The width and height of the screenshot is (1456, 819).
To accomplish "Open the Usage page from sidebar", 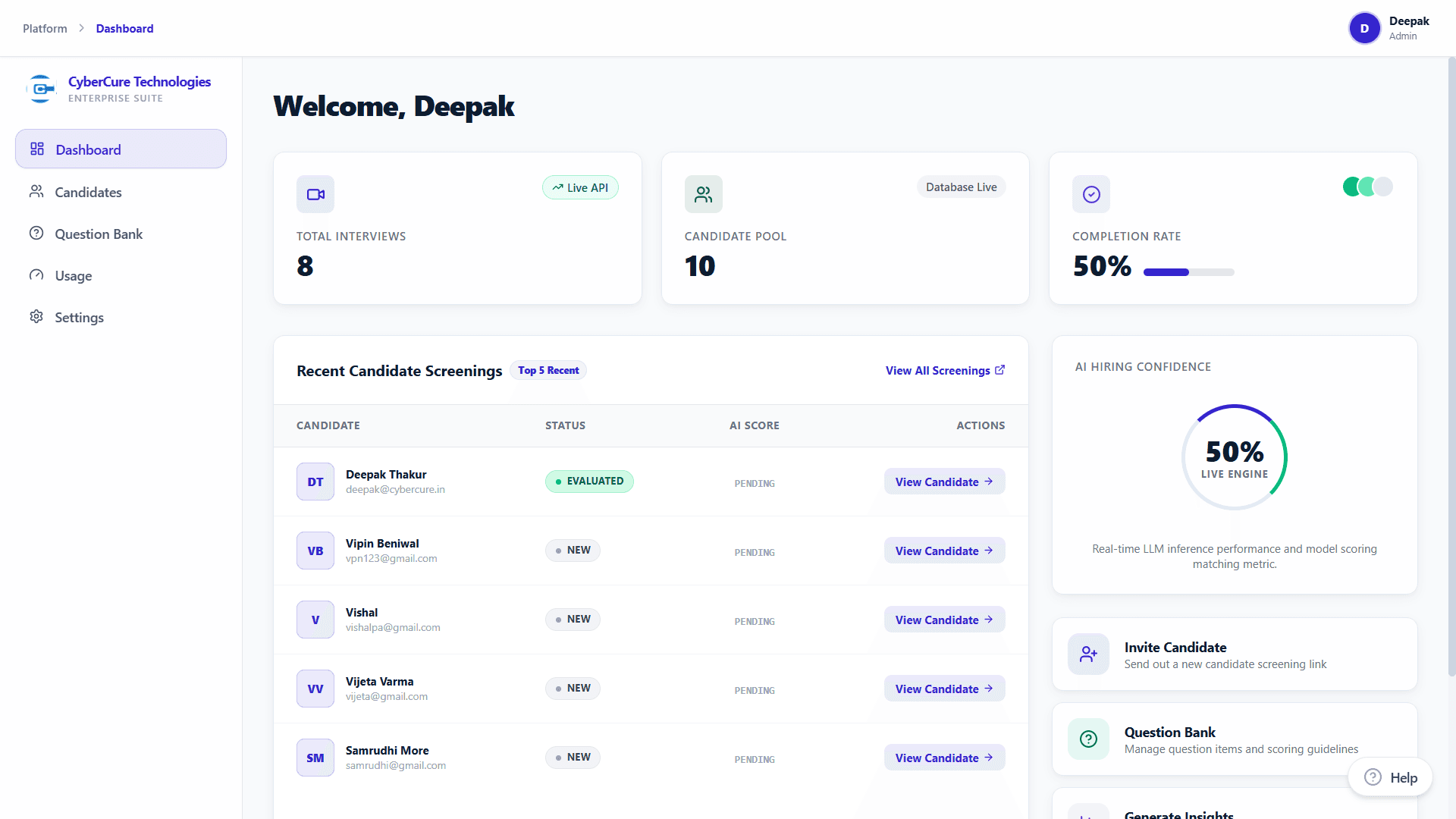I will click(121, 275).
